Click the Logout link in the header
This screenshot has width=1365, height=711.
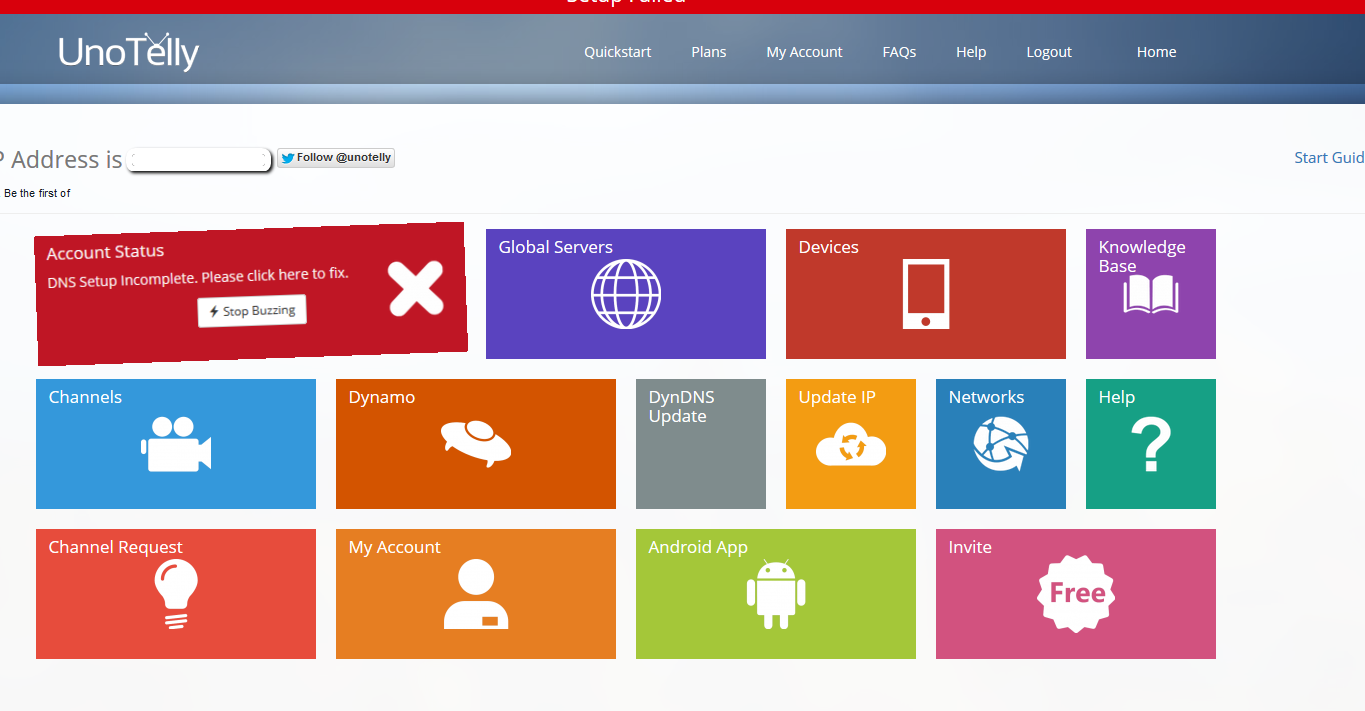coord(1048,52)
